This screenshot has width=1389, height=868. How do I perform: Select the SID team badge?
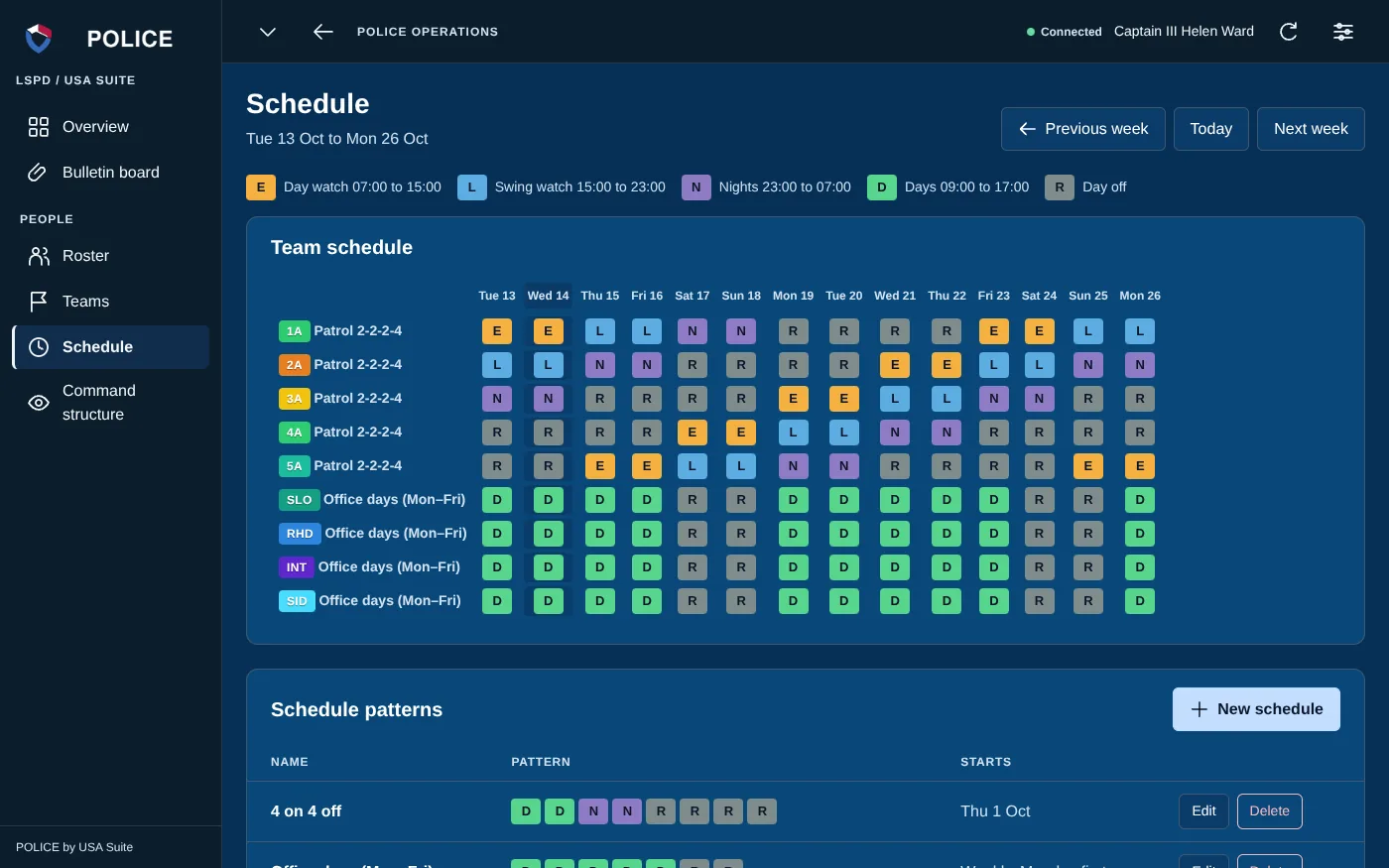297,601
